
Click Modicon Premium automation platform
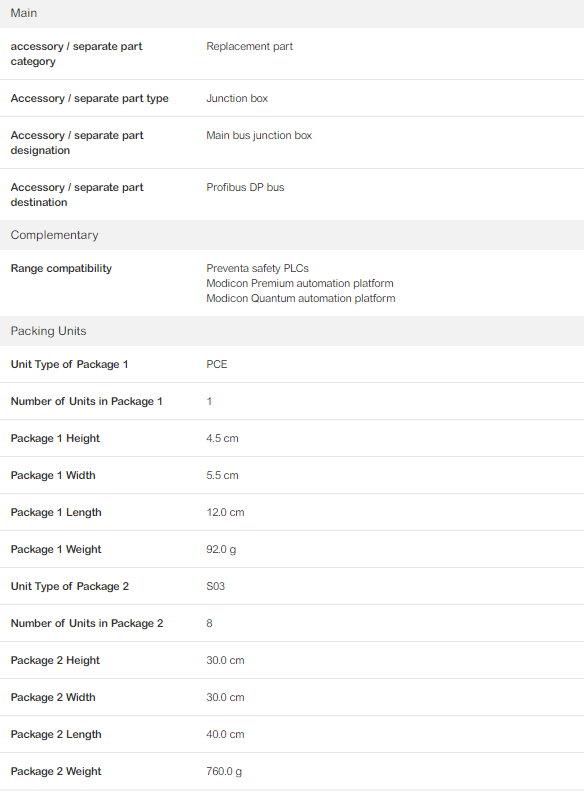point(300,284)
